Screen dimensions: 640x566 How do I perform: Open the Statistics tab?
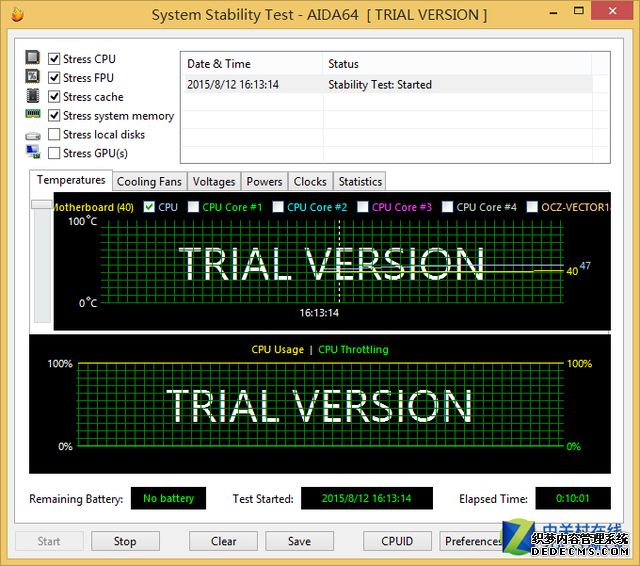pos(360,182)
